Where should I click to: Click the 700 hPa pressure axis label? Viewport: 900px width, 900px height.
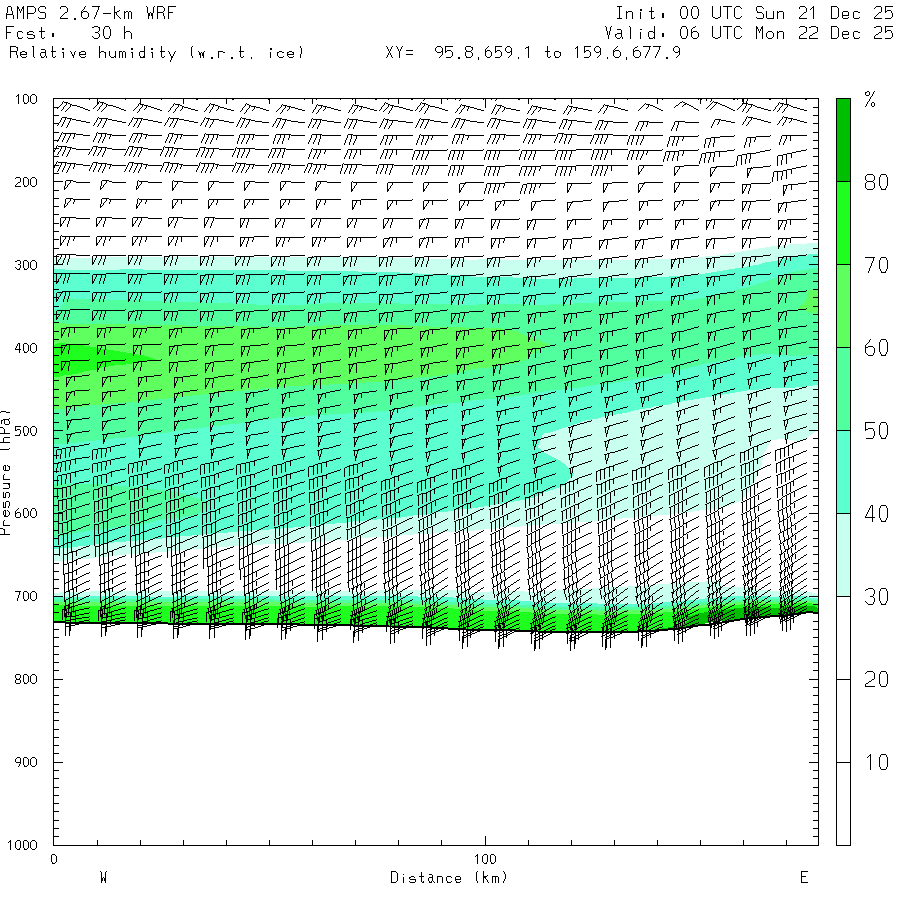click(26, 596)
